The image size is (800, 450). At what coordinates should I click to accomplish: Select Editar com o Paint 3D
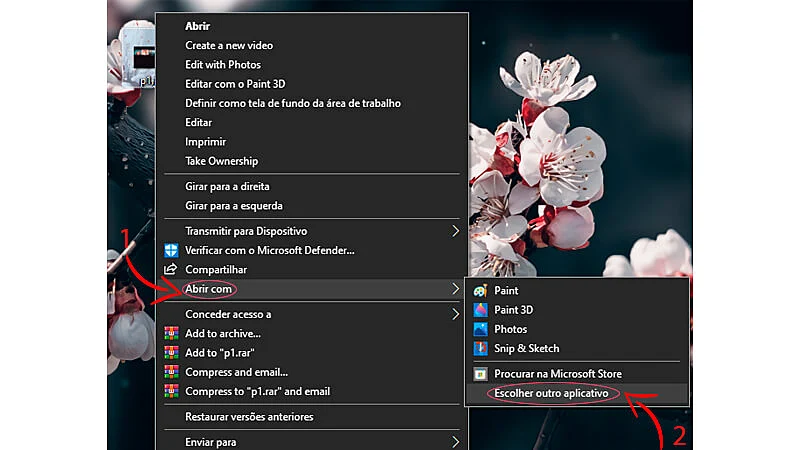pos(235,84)
